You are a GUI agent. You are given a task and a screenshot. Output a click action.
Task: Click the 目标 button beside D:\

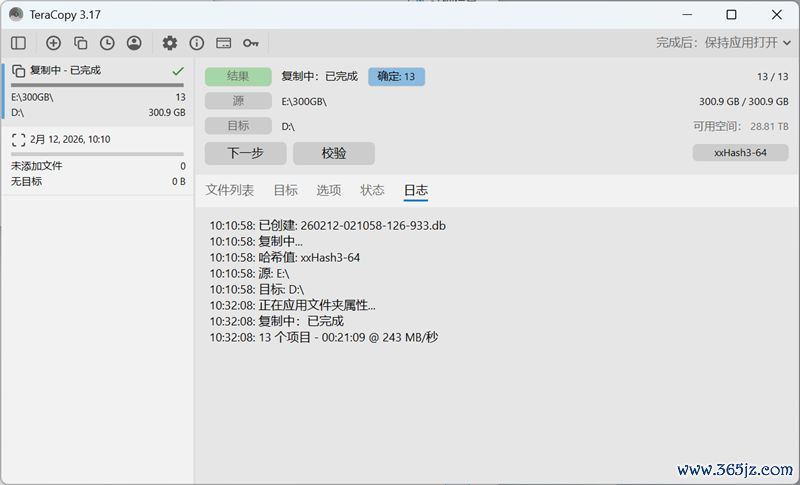[x=238, y=125]
